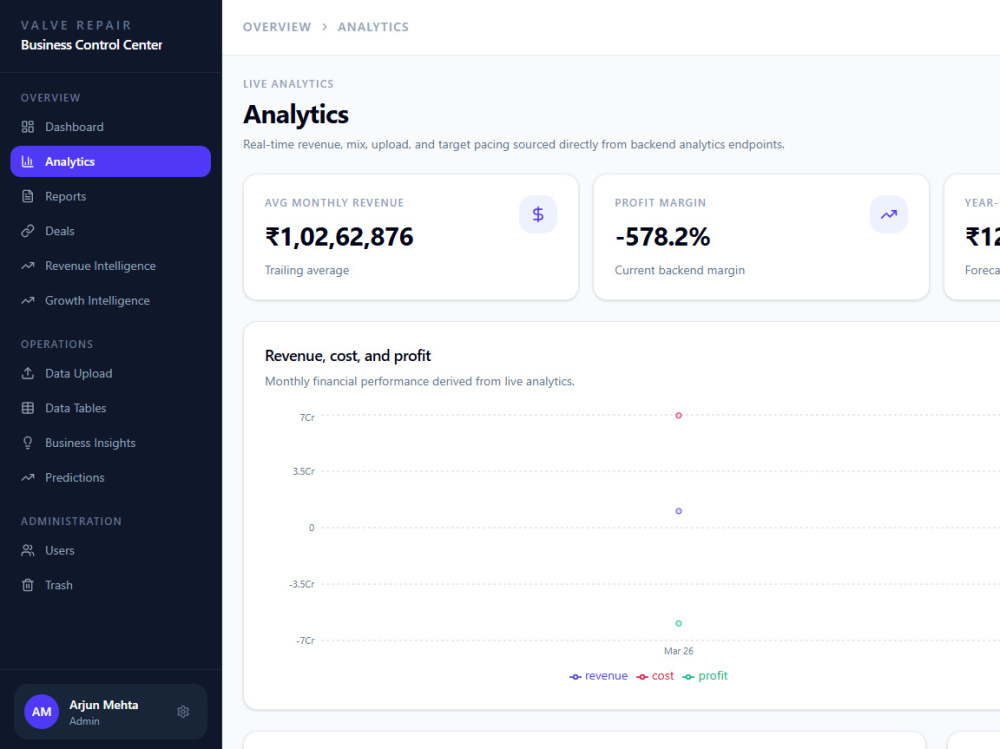The width and height of the screenshot is (1000, 749).
Task: Click the Reports document icon
Action: click(27, 197)
